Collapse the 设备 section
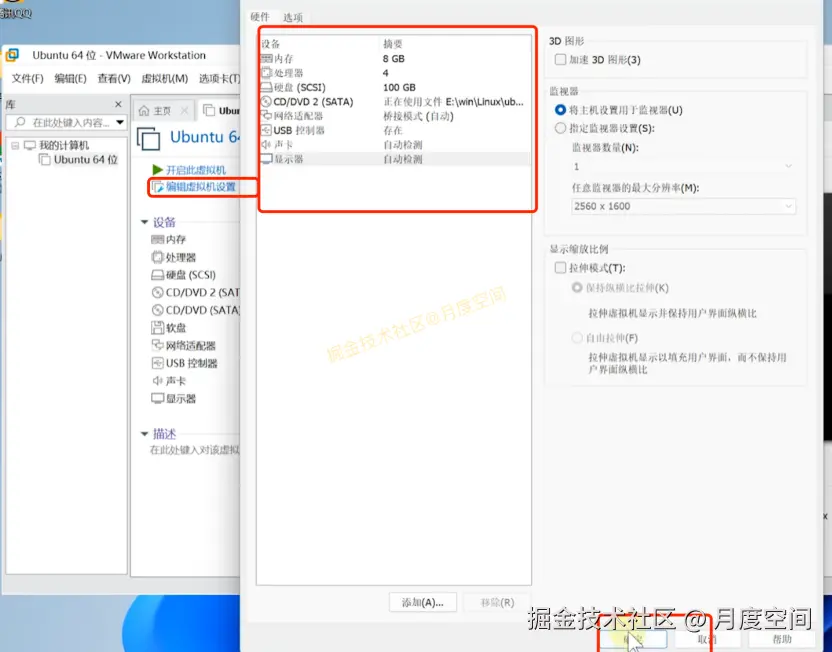The height and width of the screenshot is (652, 832). (x=144, y=222)
